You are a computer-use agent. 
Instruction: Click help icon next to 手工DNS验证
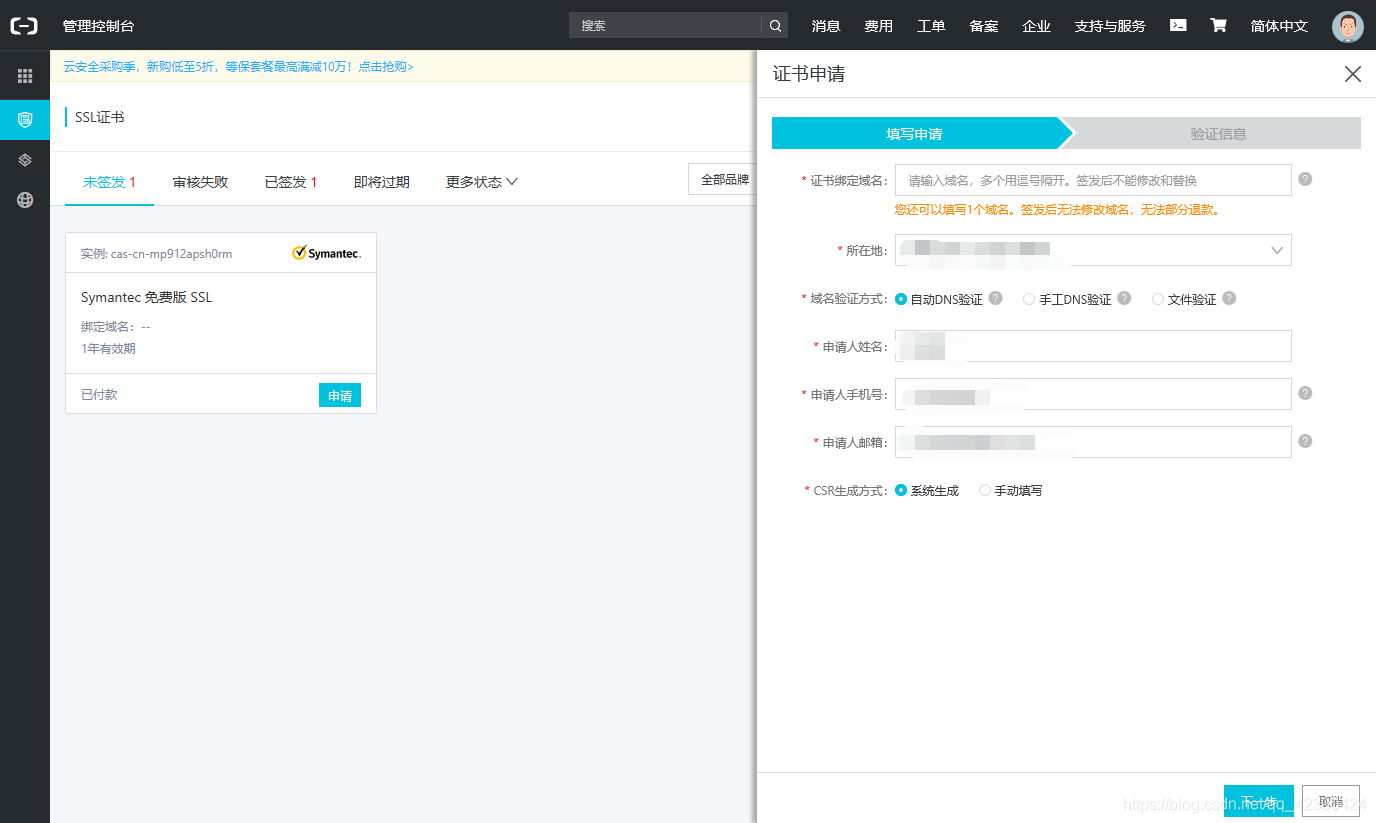pos(1124,298)
